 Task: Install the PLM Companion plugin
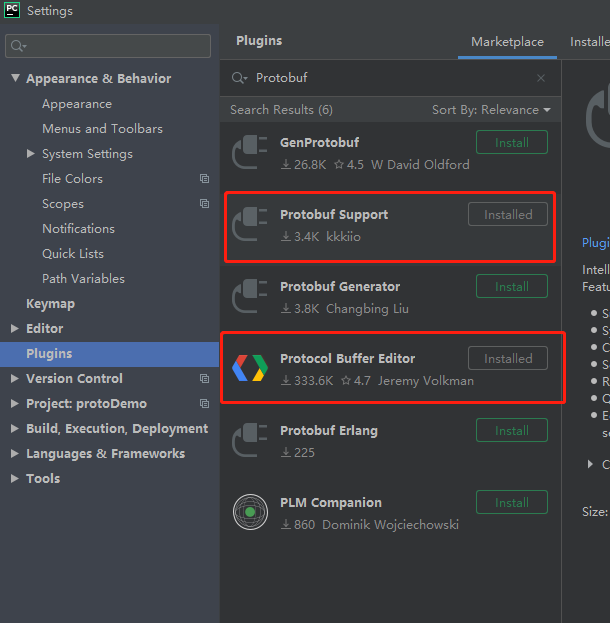coord(512,502)
